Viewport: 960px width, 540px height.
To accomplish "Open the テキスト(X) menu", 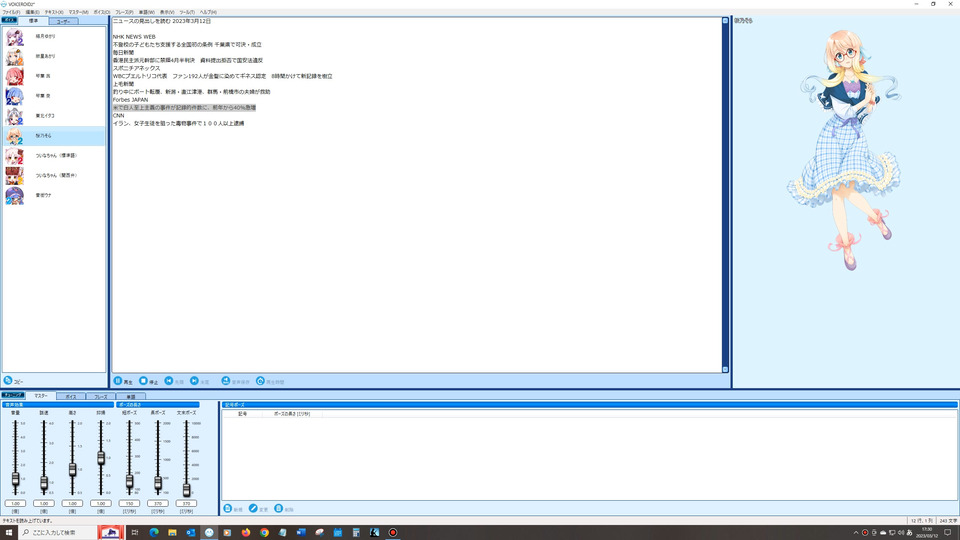I will (x=54, y=12).
